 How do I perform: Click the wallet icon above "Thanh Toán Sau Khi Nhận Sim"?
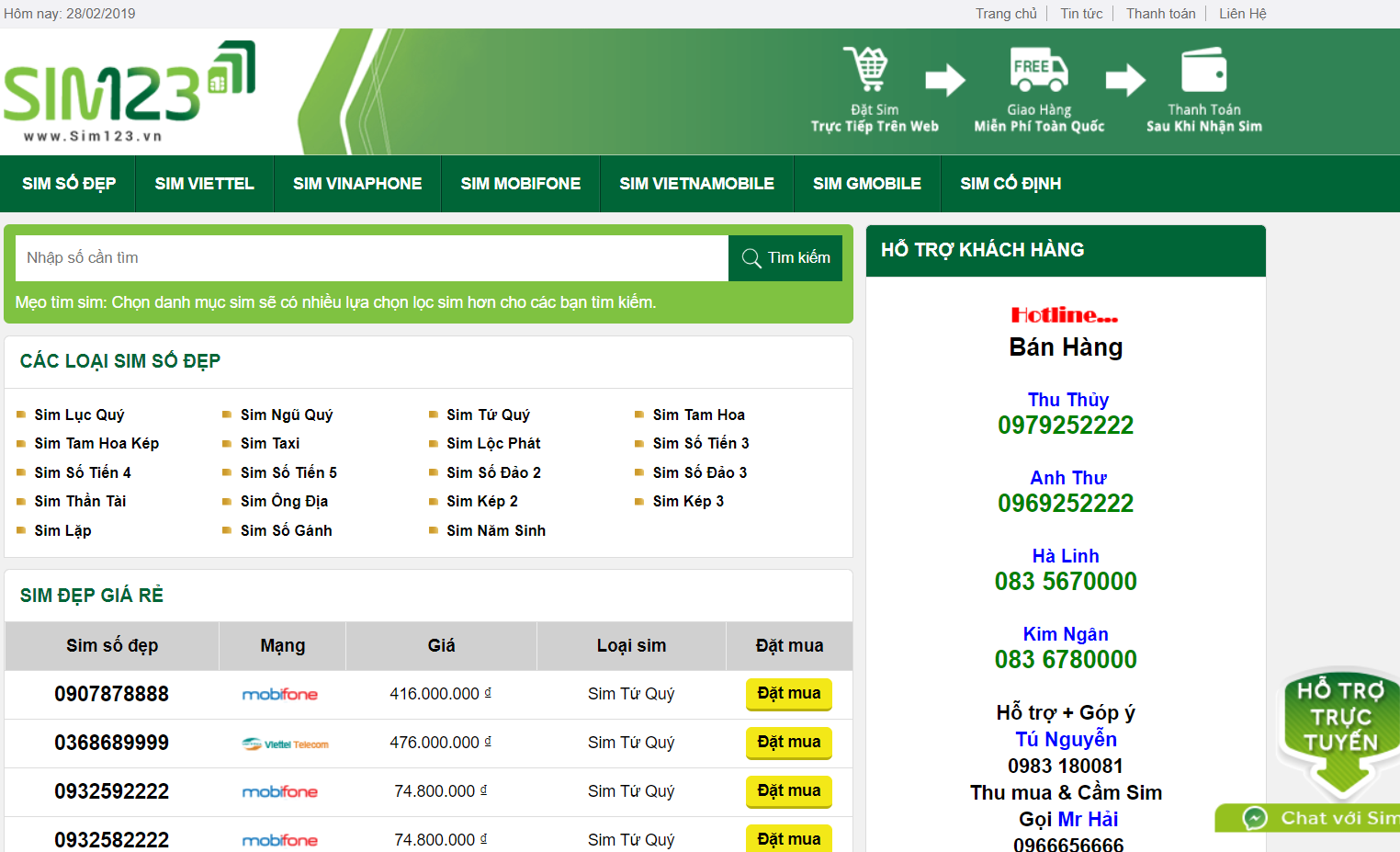(x=1203, y=66)
